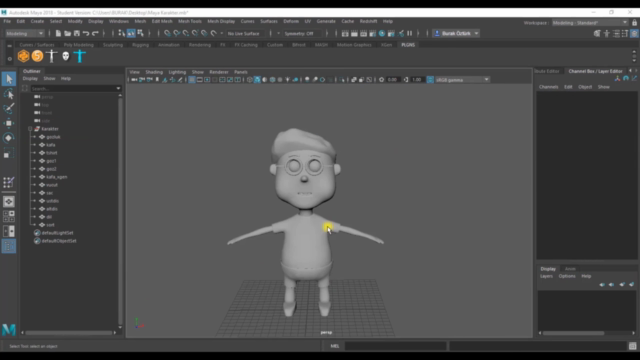640x360 pixels.
Task: Open the Channels menu in Channel Box
Action: [x=548, y=87]
